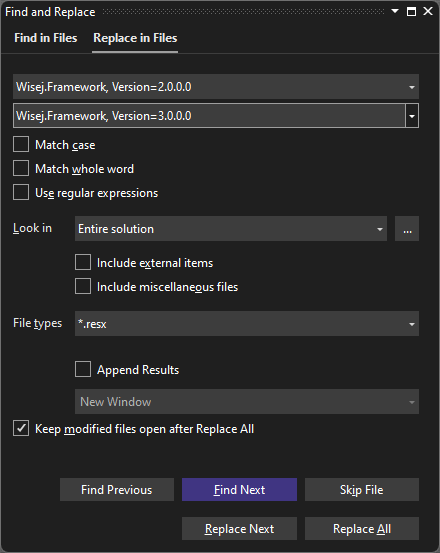Viewport: 440px width, 553px height.
Task: Click the browse folders ellipsis button
Action: 407,229
